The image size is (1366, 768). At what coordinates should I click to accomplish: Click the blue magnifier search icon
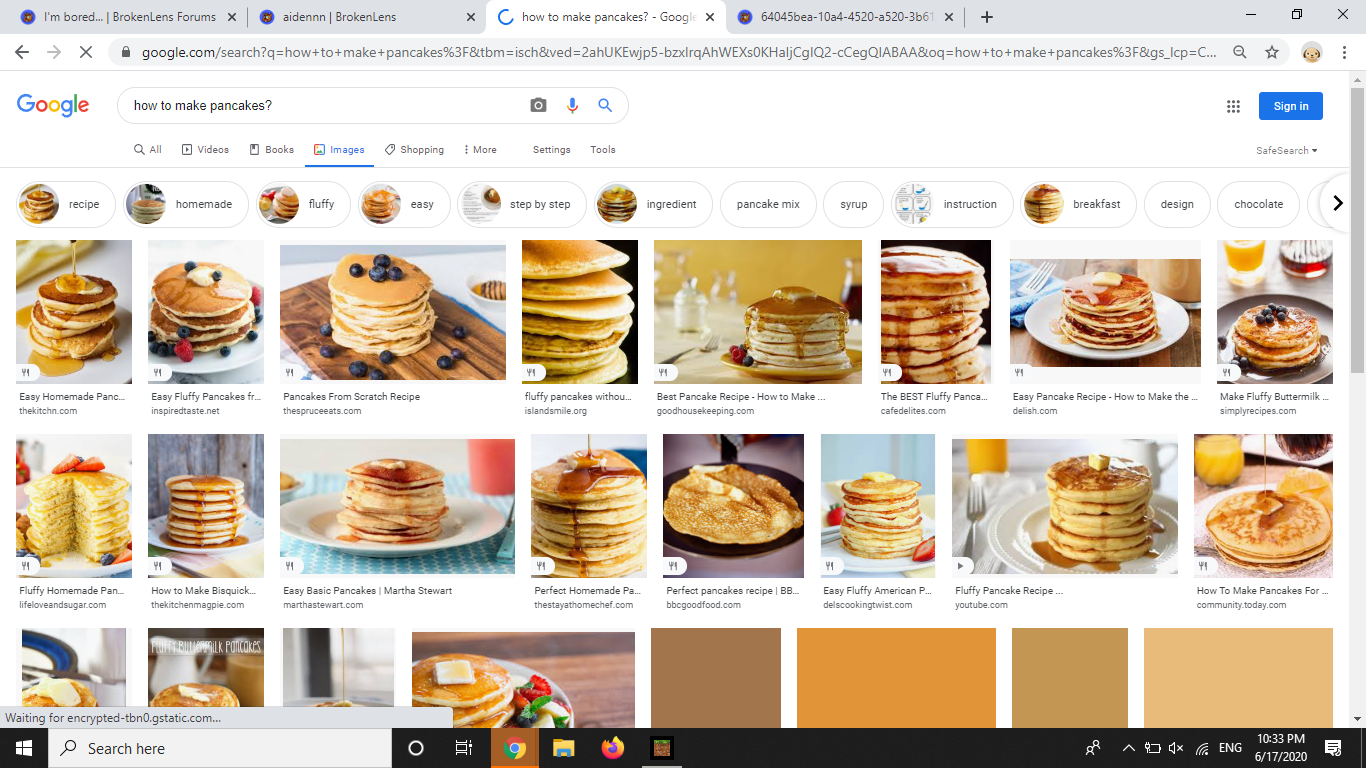[x=605, y=105]
